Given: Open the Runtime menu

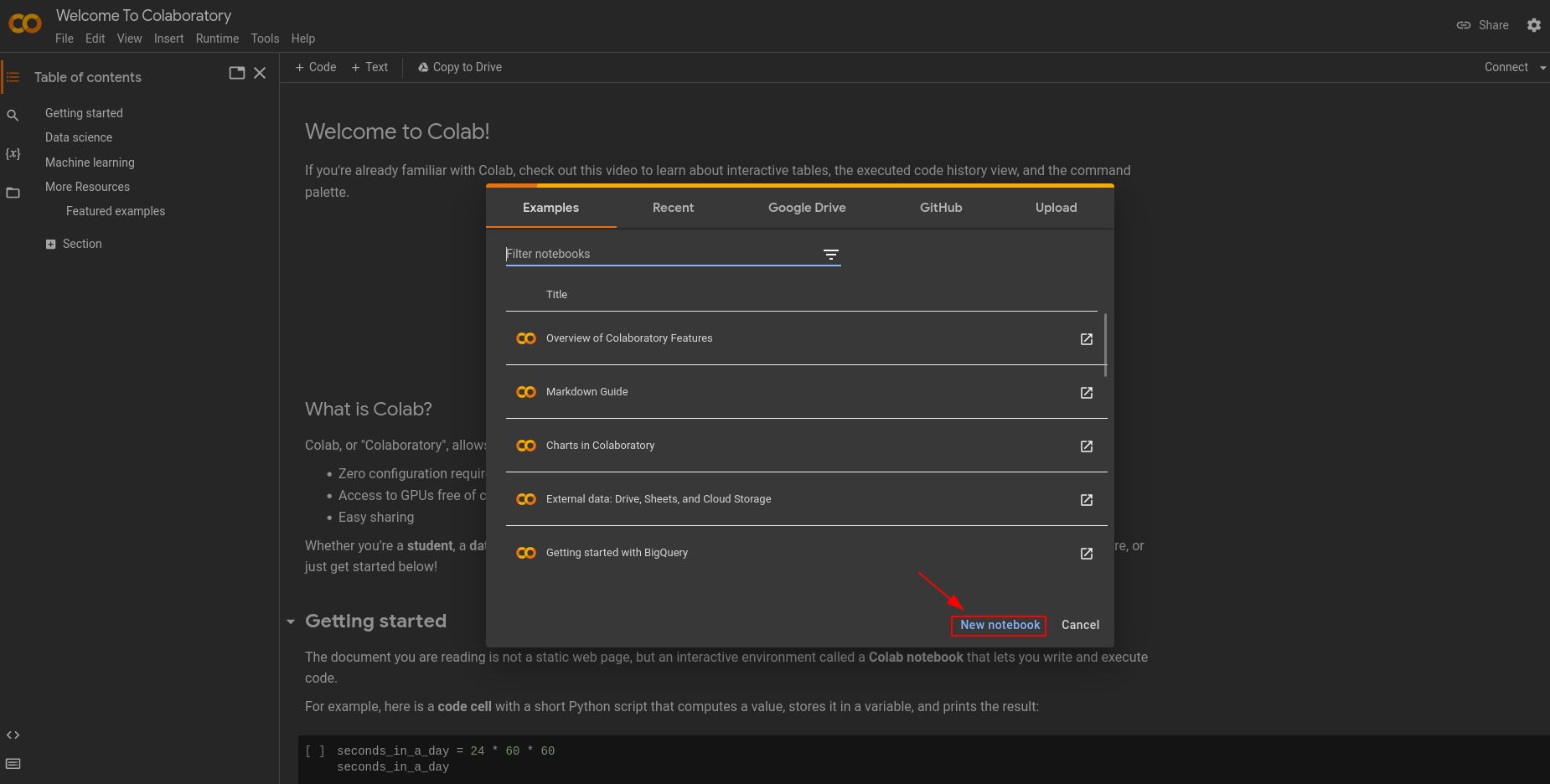Looking at the screenshot, I should [218, 39].
